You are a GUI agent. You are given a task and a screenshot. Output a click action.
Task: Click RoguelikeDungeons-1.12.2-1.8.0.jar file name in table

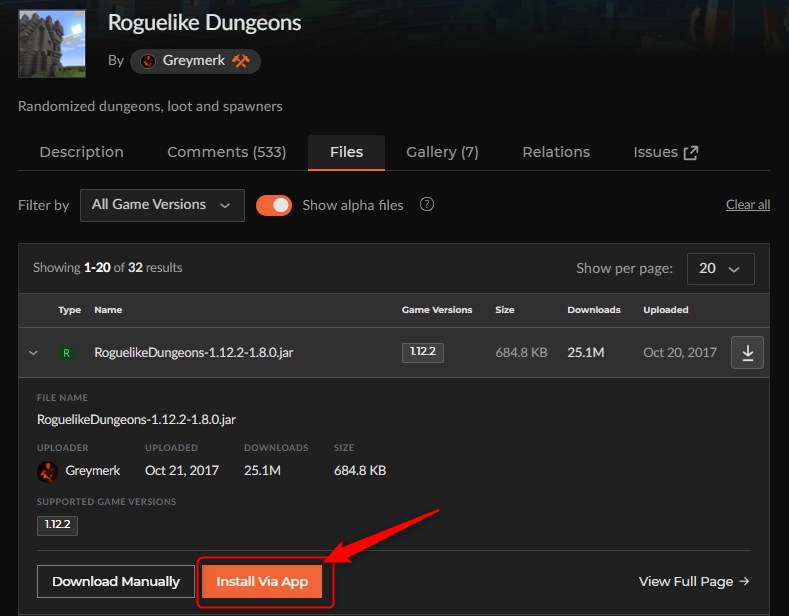click(x=194, y=352)
